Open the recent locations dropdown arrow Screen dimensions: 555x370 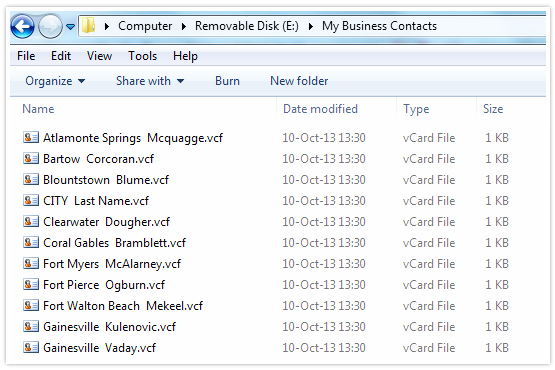[71, 27]
